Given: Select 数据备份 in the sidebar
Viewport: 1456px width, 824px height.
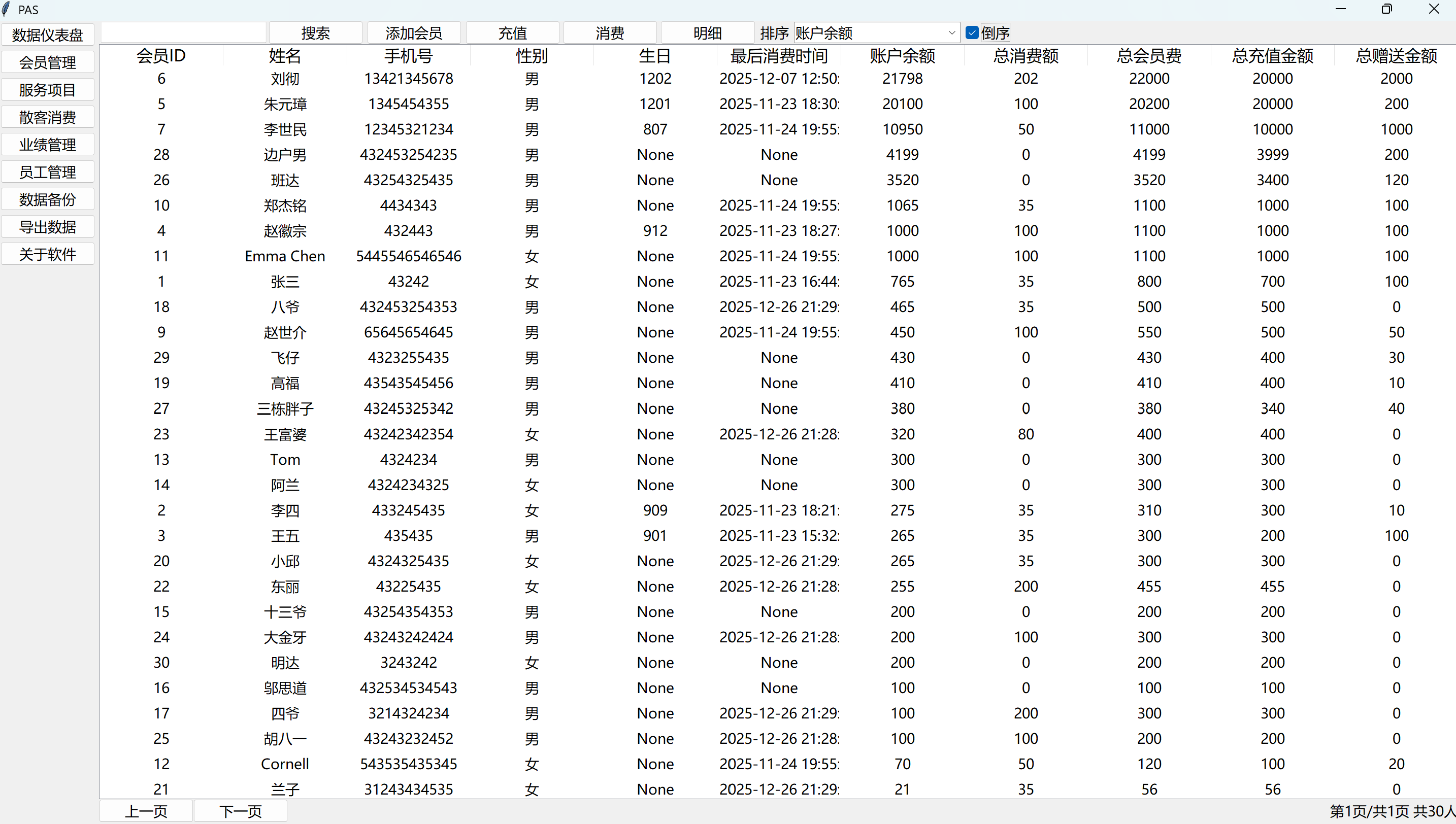Looking at the screenshot, I should (48, 200).
